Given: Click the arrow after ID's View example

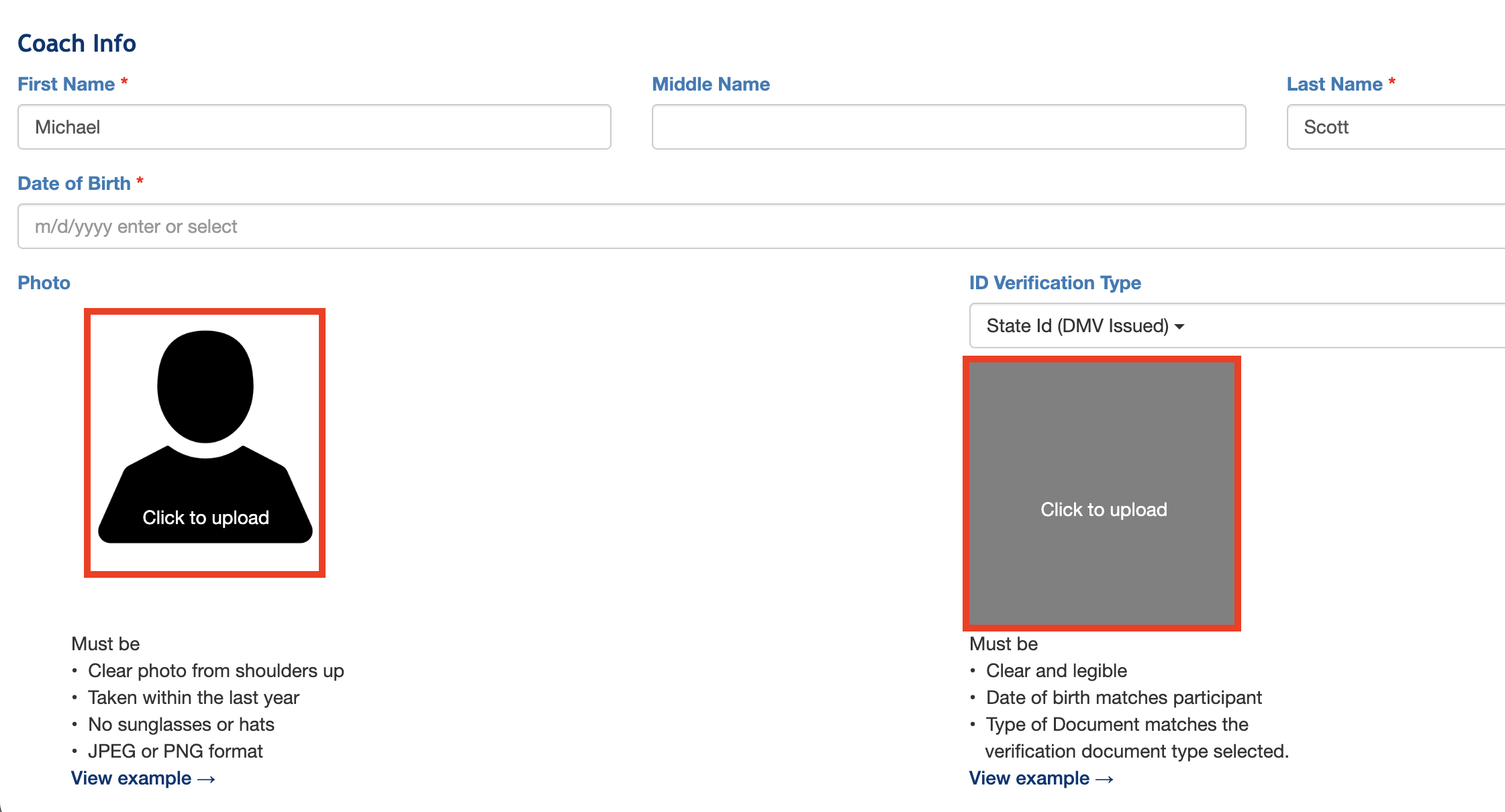Looking at the screenshot, I should tap(1105, 779).
